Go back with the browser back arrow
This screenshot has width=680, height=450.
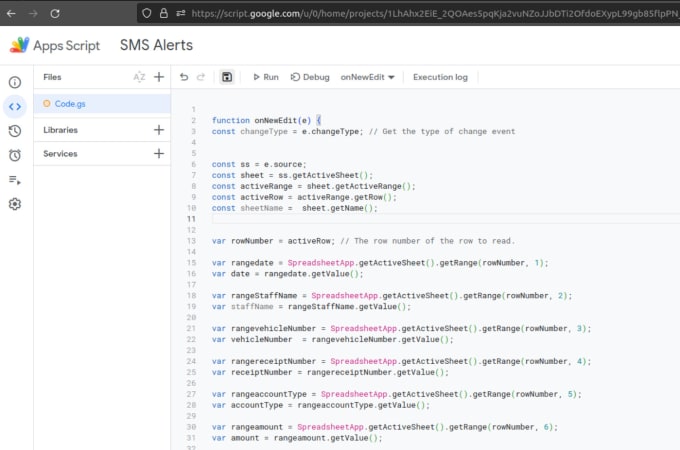tap(11, 13)
